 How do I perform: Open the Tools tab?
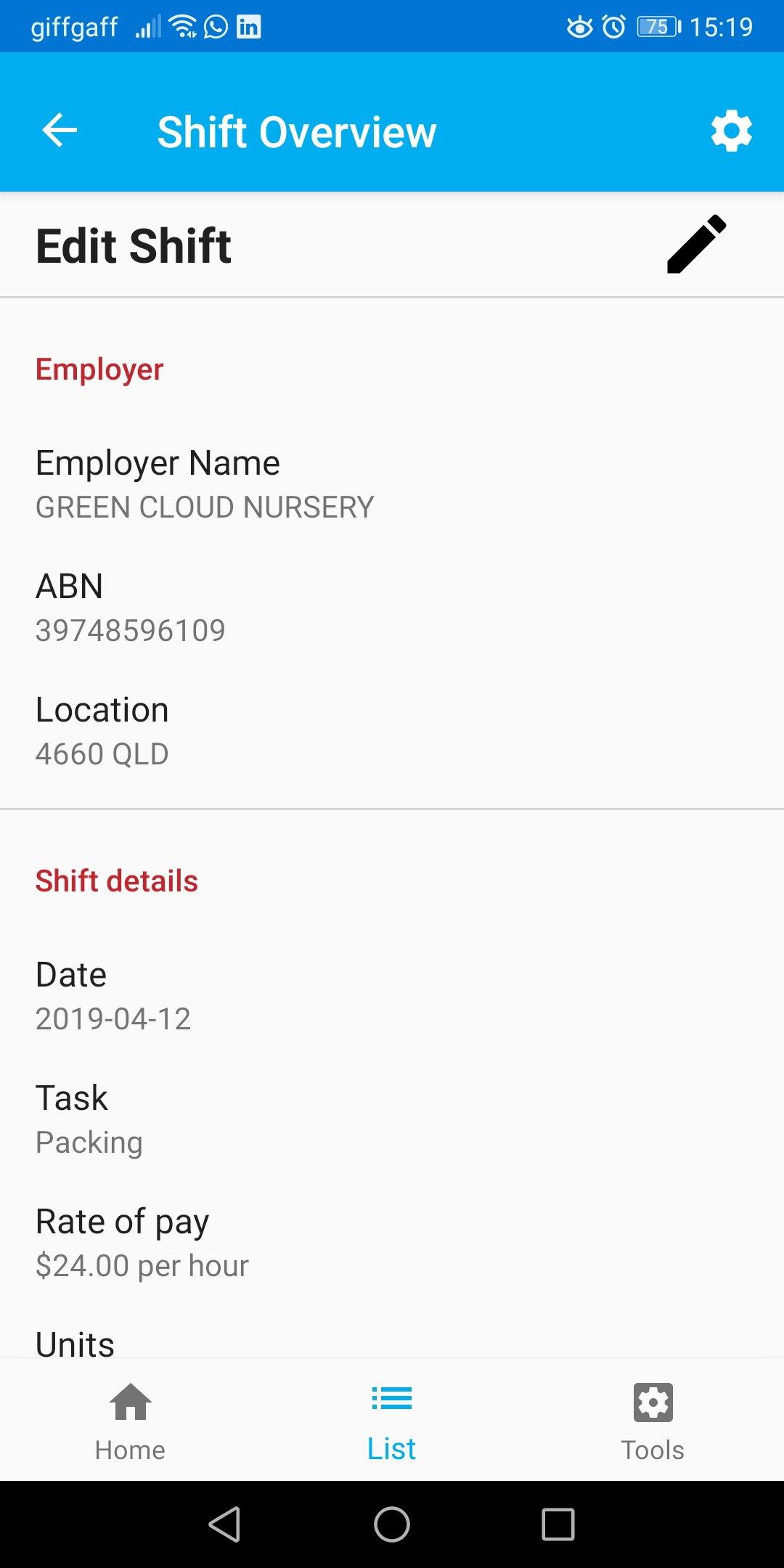coord(653,1421)
